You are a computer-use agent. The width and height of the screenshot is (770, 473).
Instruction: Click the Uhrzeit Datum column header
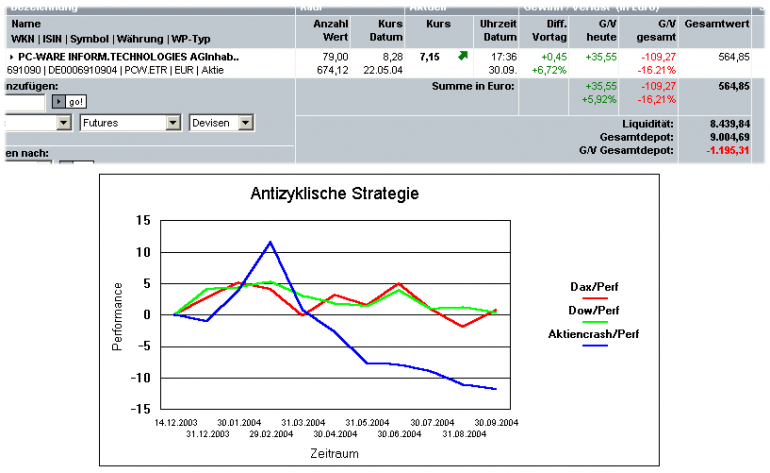[498, 30]
